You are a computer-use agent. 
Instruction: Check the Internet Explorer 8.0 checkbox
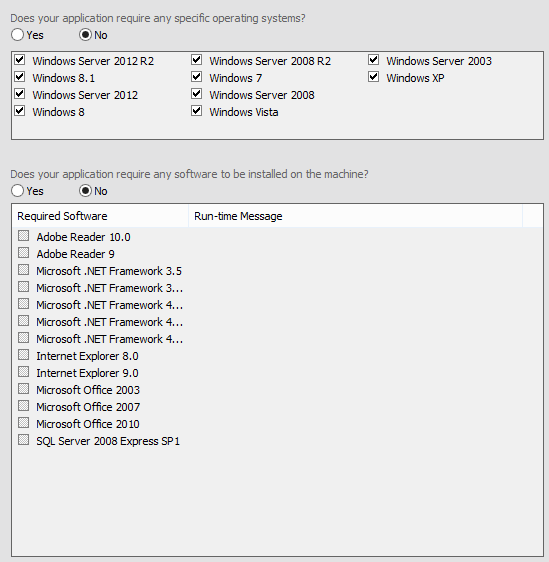pos(24,355)
